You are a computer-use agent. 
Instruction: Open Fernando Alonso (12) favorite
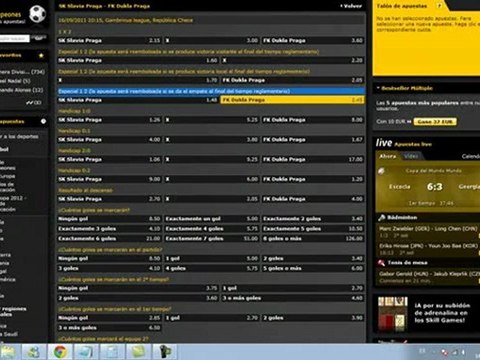click(x=21, y=90)
